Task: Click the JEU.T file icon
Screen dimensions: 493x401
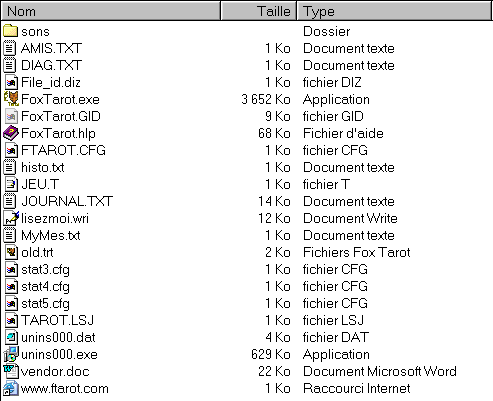Action: coord(11,184)
